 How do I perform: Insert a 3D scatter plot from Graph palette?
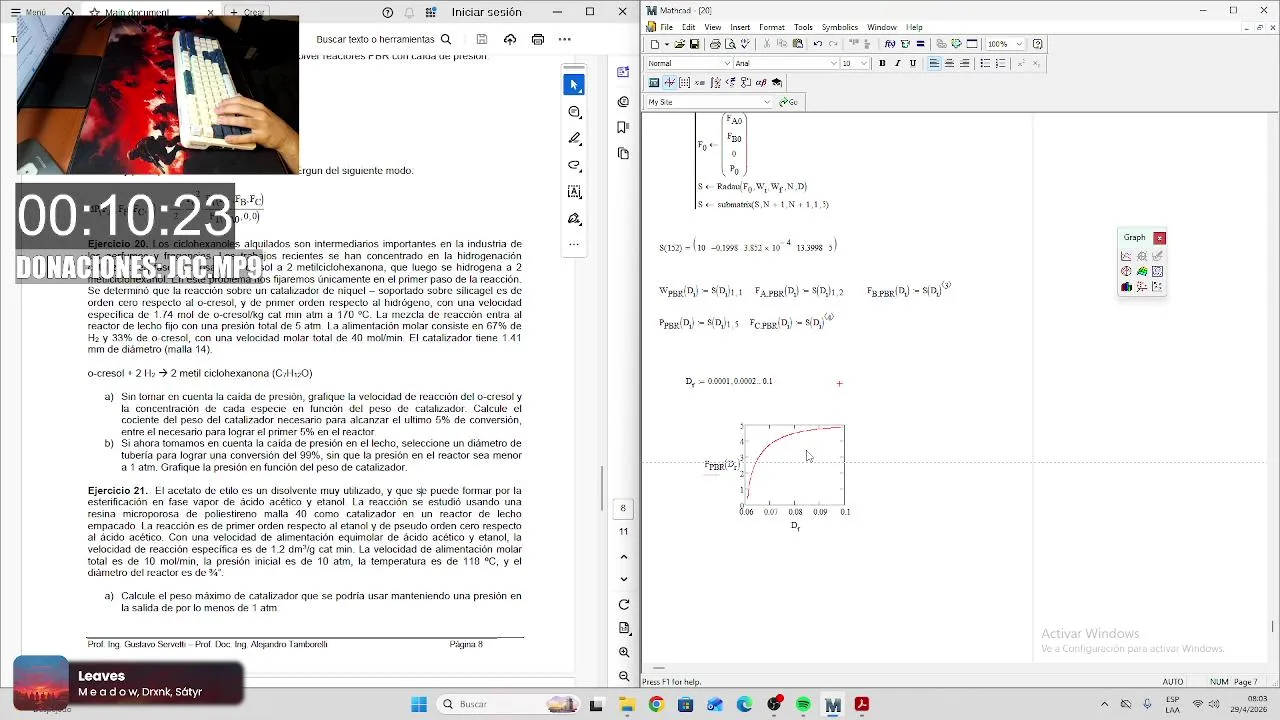click(x=1141, y=287)
